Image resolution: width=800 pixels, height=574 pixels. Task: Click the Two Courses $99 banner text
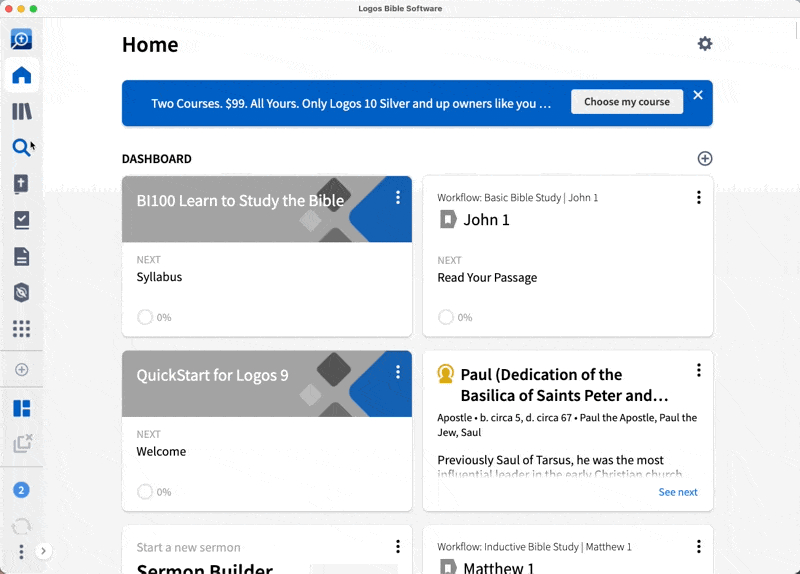[x=351, y=104]
